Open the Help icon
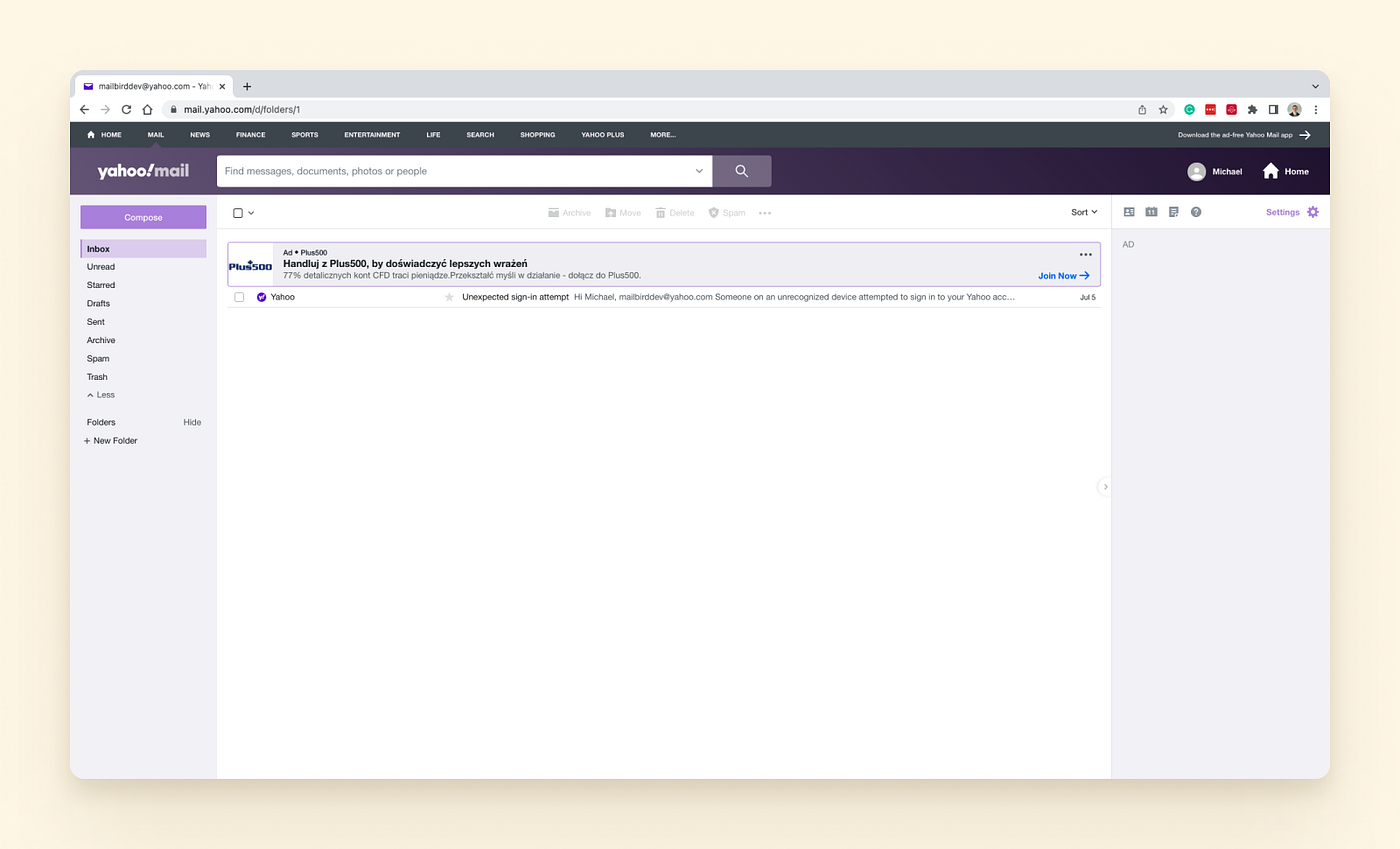1400x849 pixels. click(x=1196, y=212)
